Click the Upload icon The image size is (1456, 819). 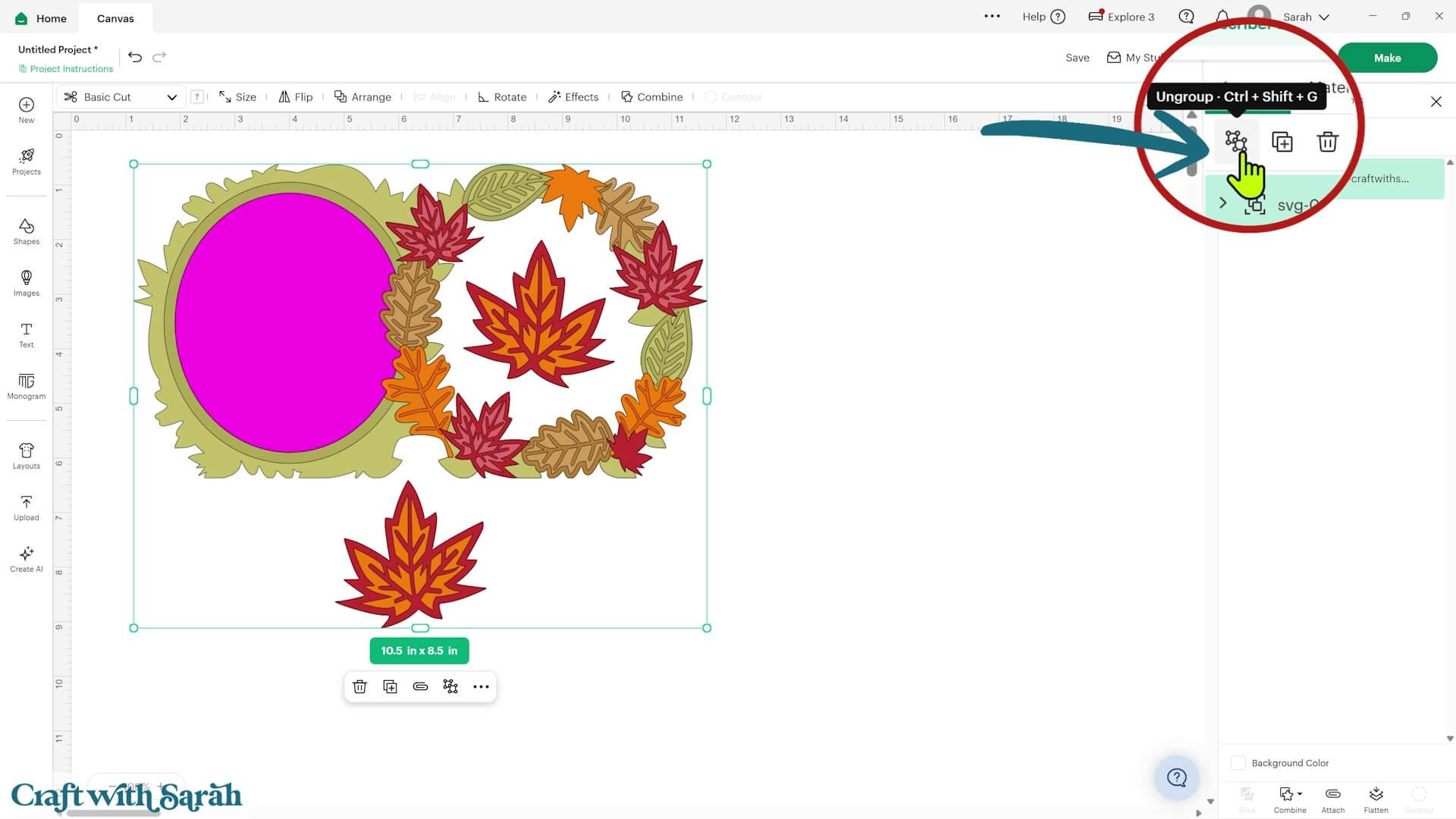click(26, 507)
